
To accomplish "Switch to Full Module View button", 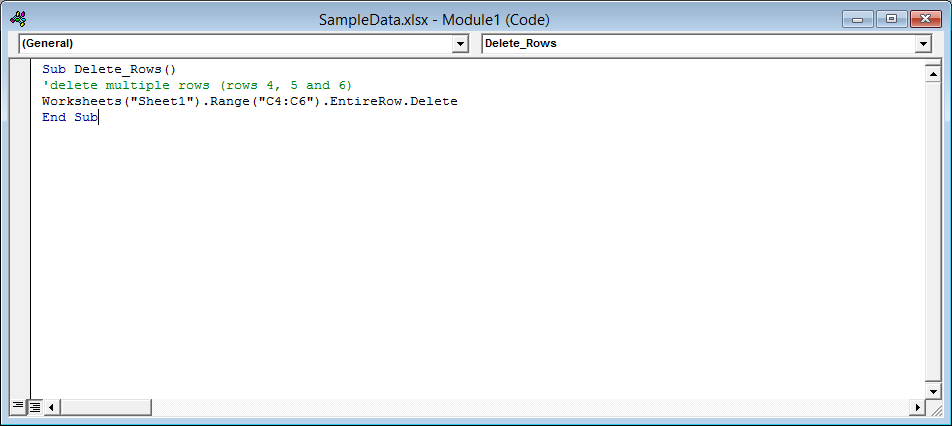I will (35, 407).
